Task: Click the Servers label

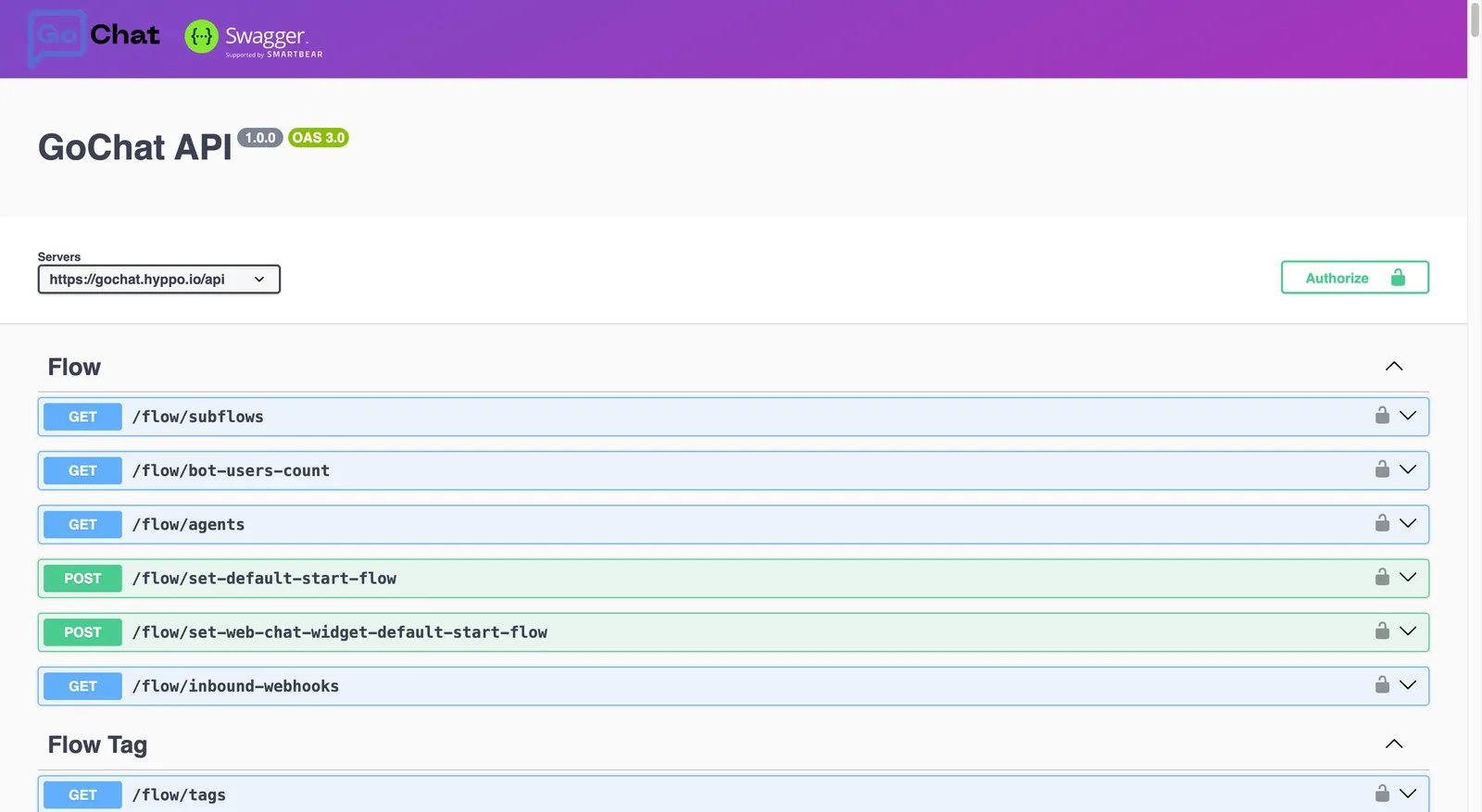Action: (59, 256)
